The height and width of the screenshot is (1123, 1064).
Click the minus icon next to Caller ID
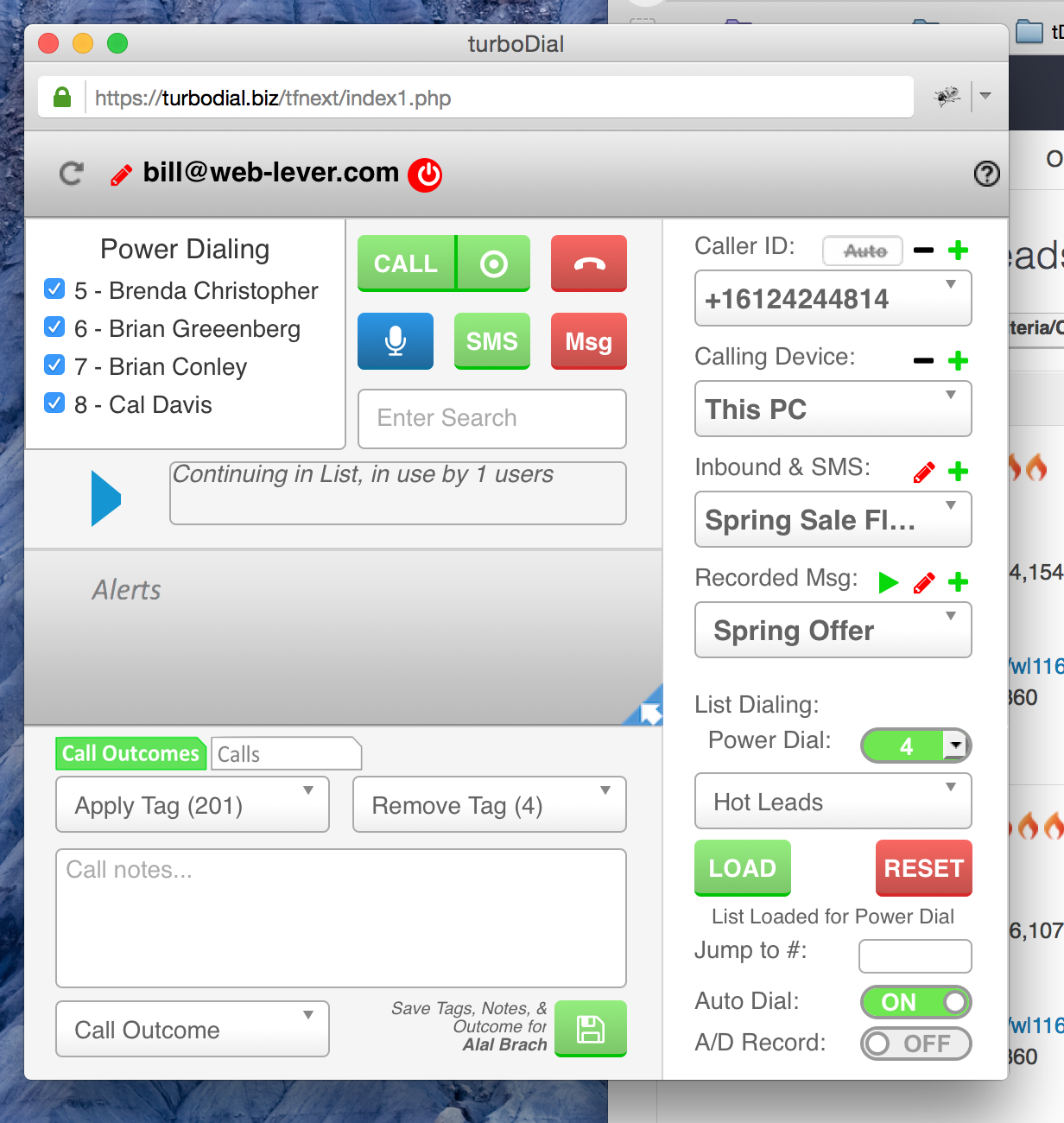click(x=923, y=251)
